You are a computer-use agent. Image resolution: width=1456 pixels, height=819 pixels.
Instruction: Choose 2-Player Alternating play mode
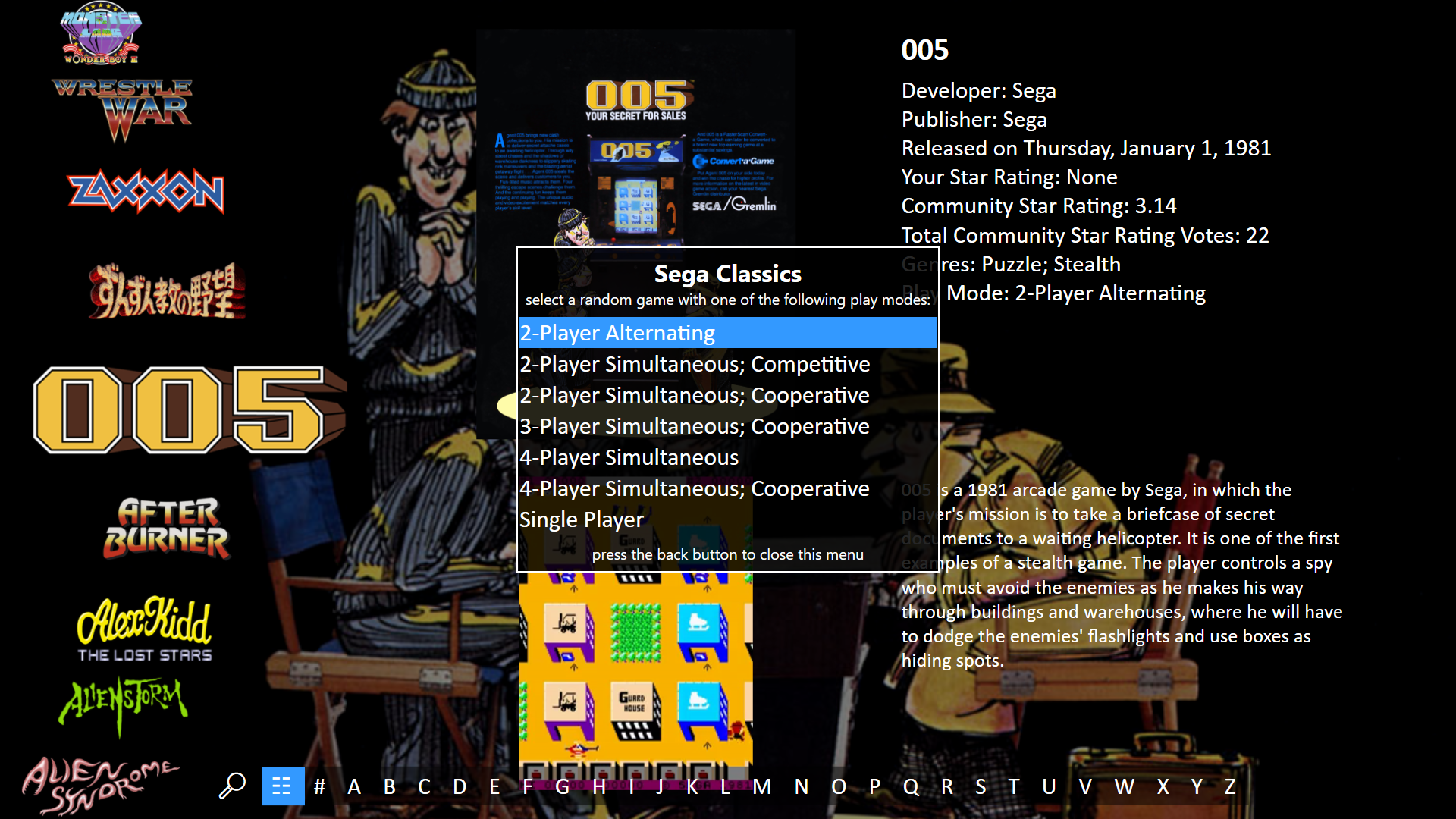pyautogui.click(x=728, y=333)
